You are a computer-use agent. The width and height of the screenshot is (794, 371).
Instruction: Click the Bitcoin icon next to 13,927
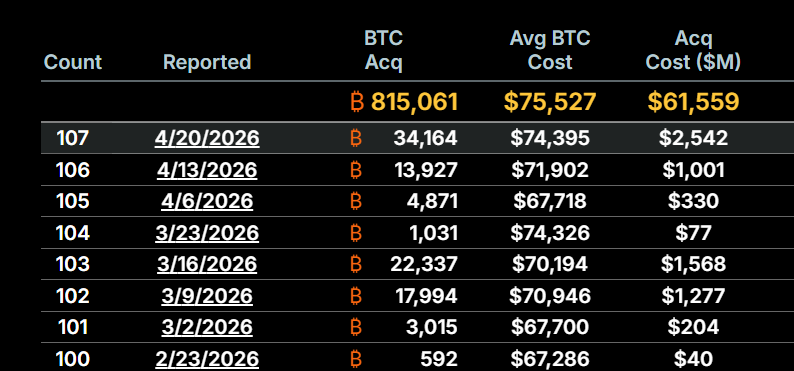coord(356,170)
